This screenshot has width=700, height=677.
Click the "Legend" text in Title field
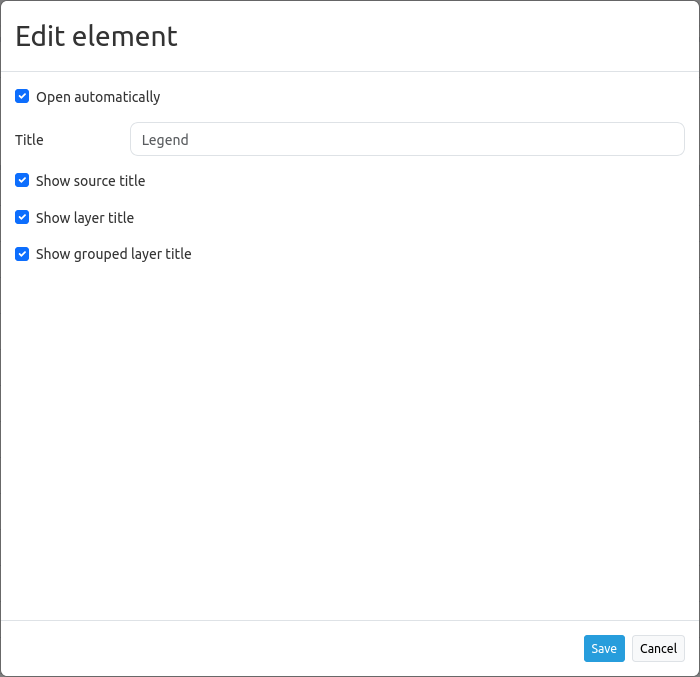[165, 140]
